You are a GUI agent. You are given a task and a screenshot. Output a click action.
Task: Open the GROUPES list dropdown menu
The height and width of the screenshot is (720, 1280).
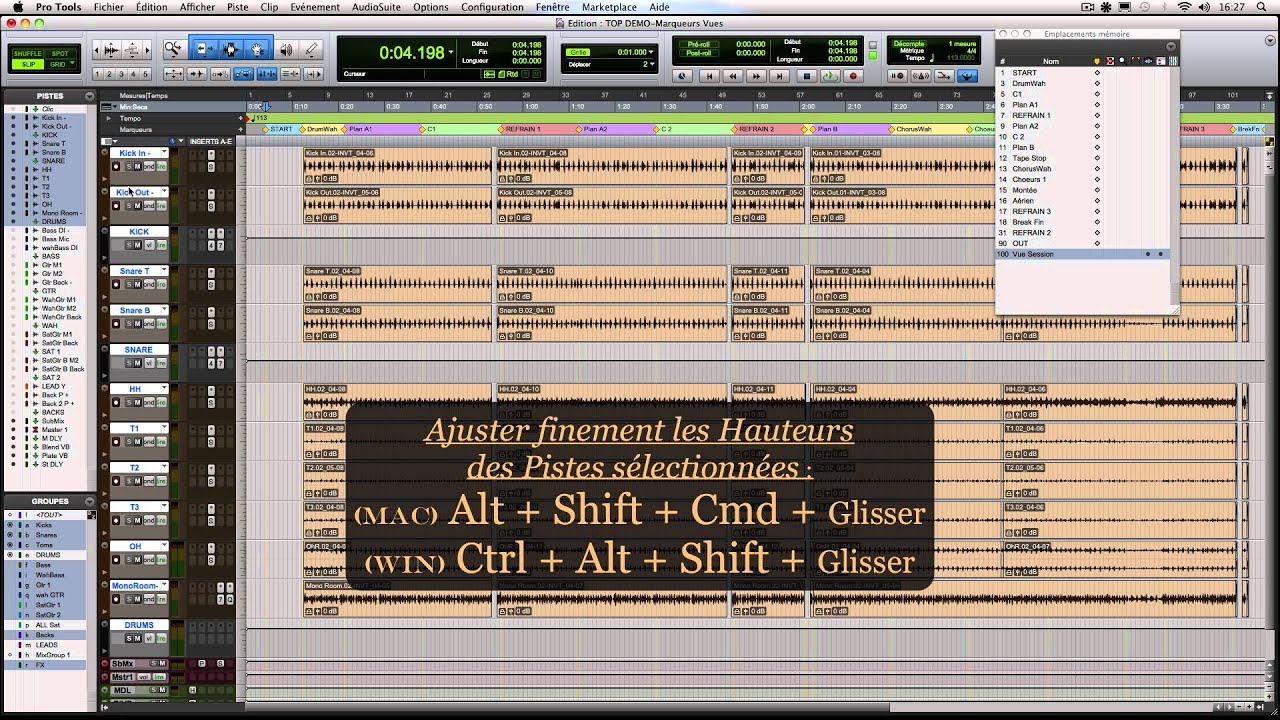[x=90, y=501]
